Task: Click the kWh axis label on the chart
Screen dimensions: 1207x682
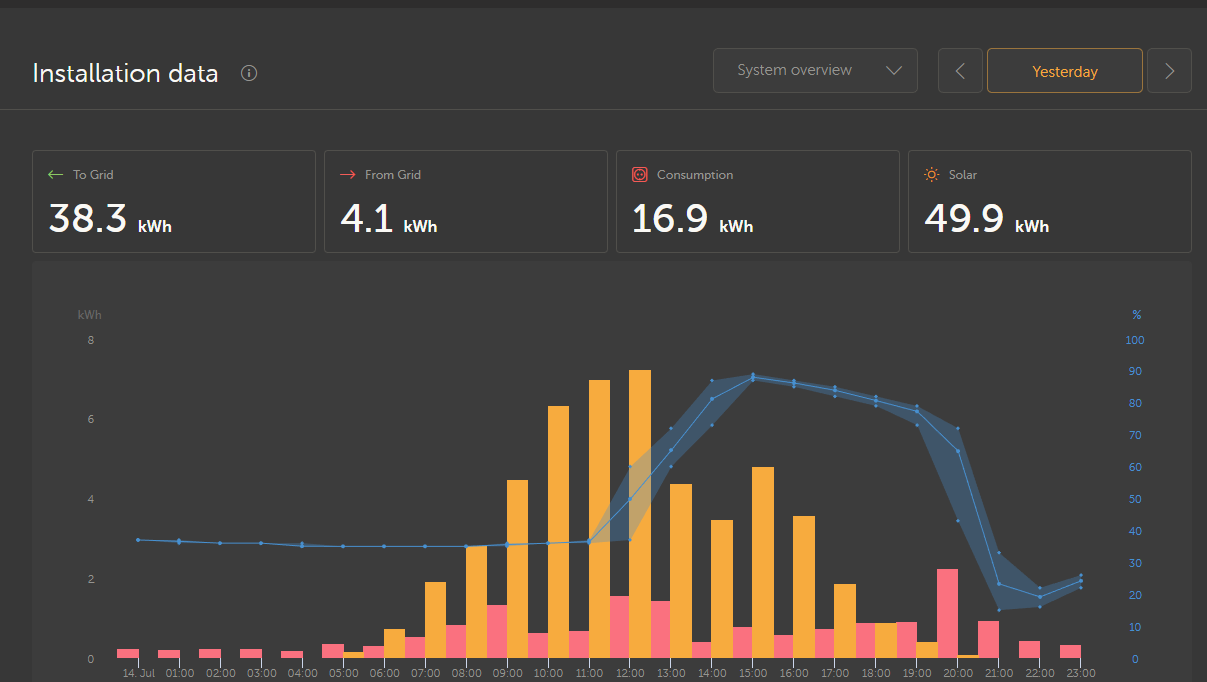Action: [x=89, y=314]
